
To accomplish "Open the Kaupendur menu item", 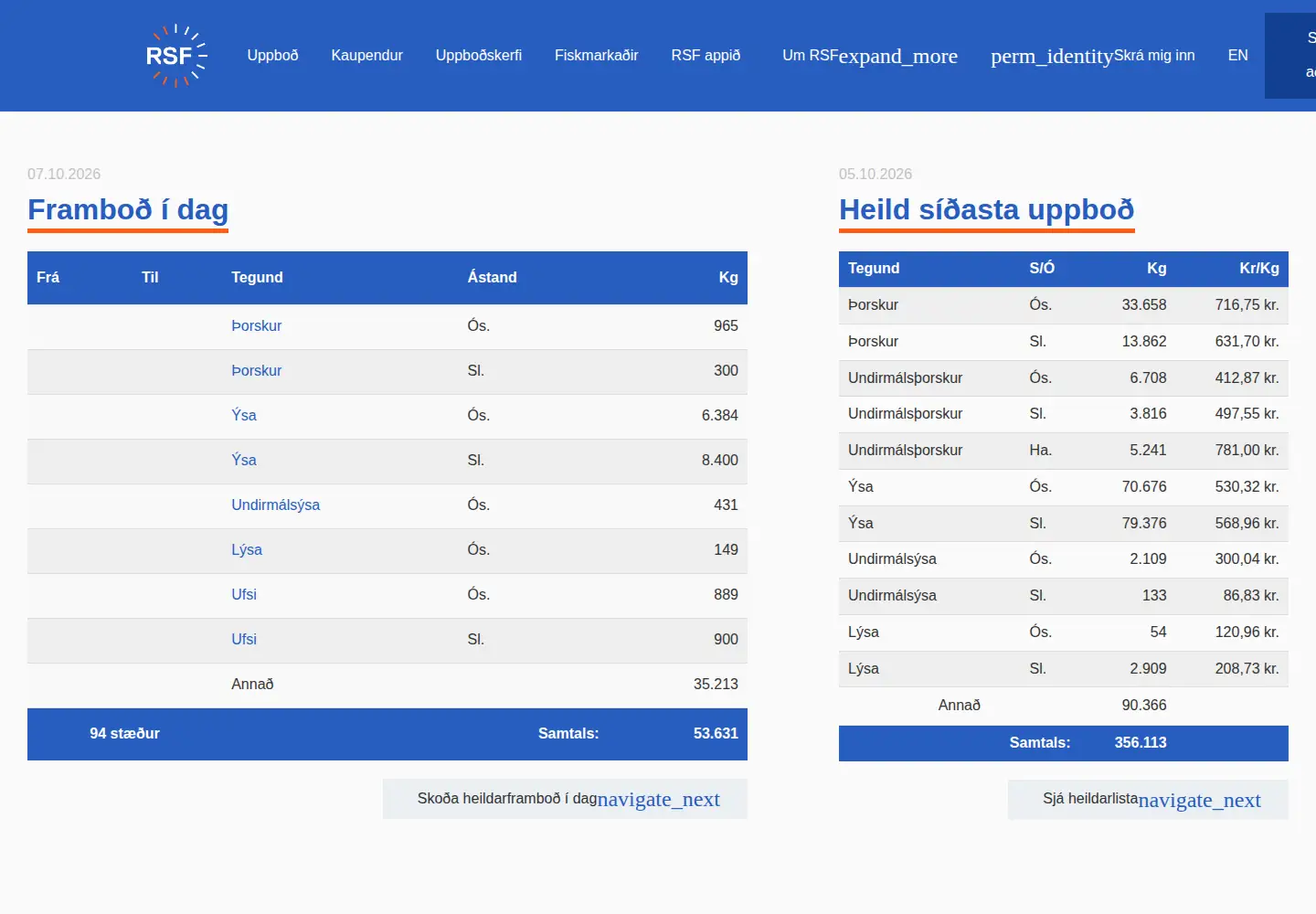I will point(366,56).
